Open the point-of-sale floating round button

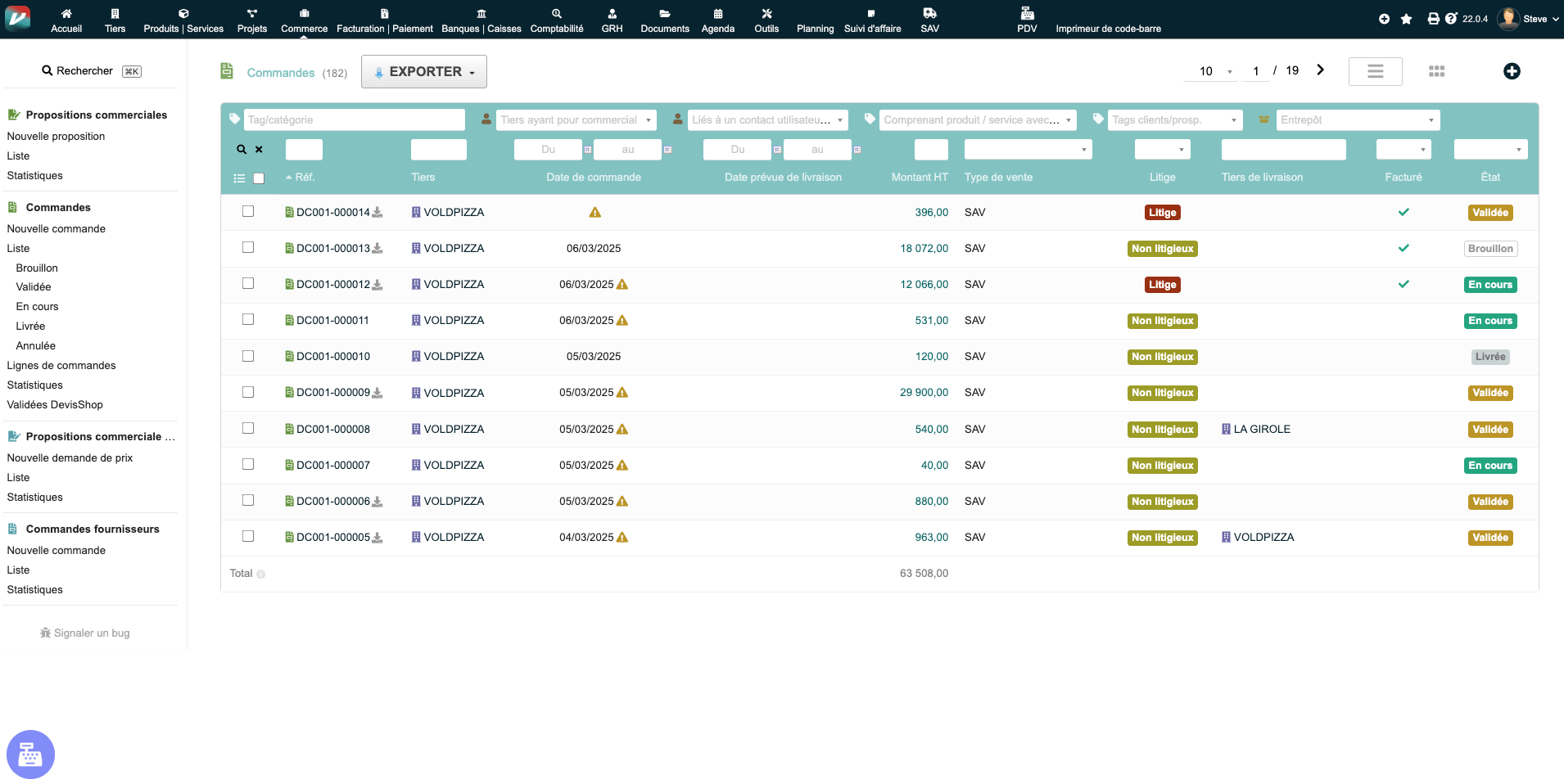(30, 754)
